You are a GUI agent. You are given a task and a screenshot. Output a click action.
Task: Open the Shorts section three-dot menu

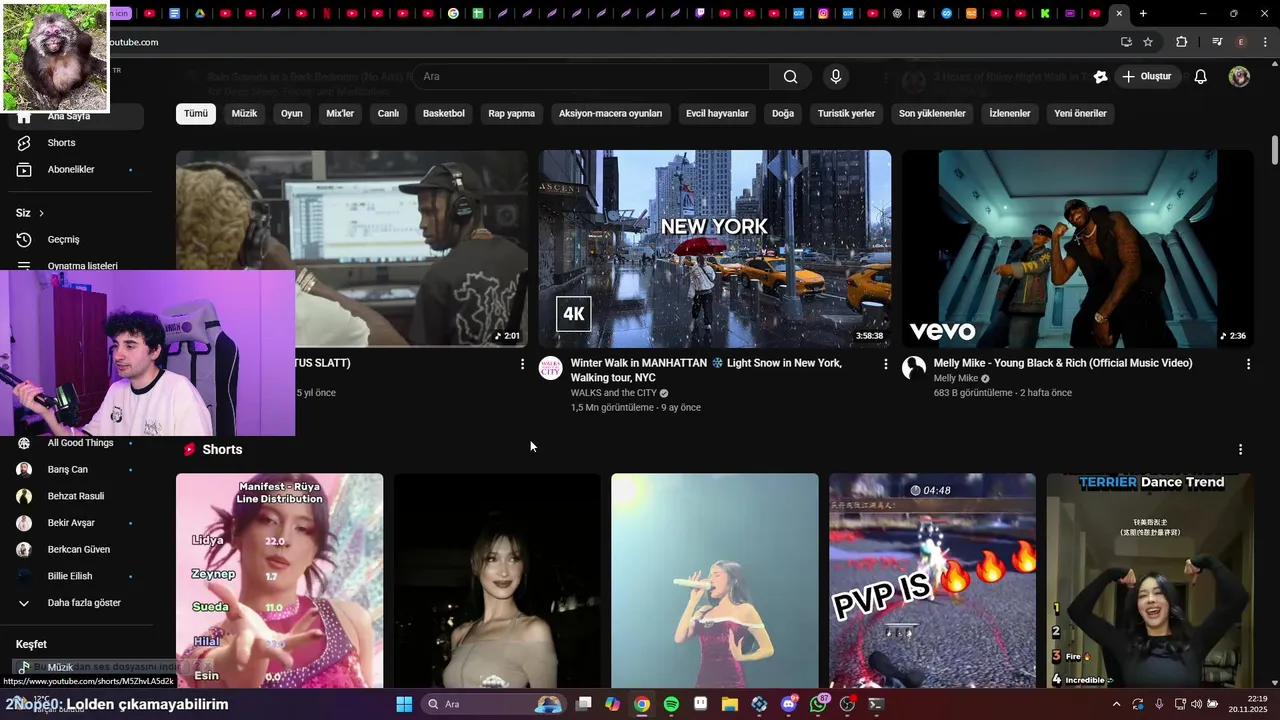pyautogui.click(x=1240, y=450)
